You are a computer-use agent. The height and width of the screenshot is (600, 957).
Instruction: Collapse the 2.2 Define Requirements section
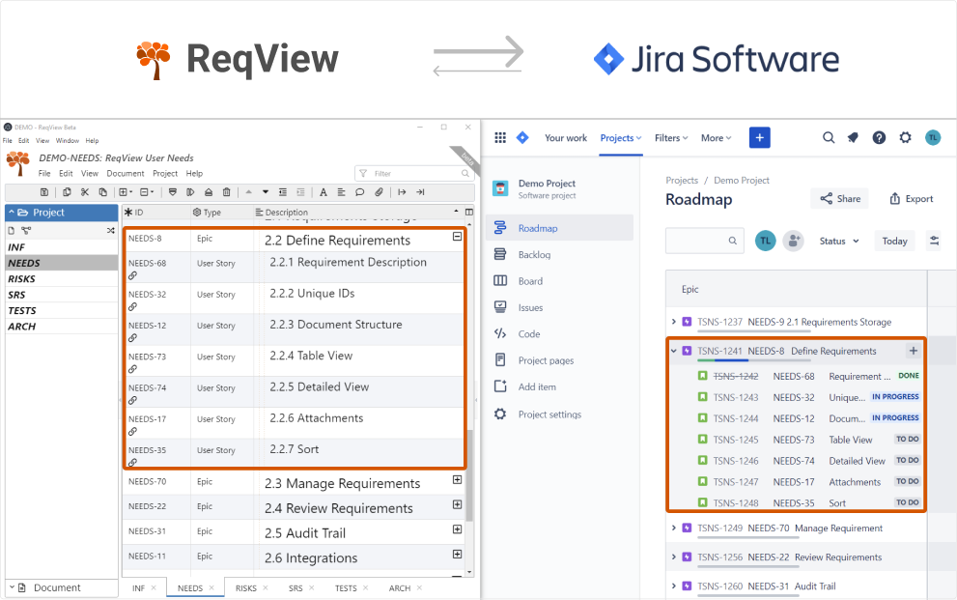(x=457, y=238)
